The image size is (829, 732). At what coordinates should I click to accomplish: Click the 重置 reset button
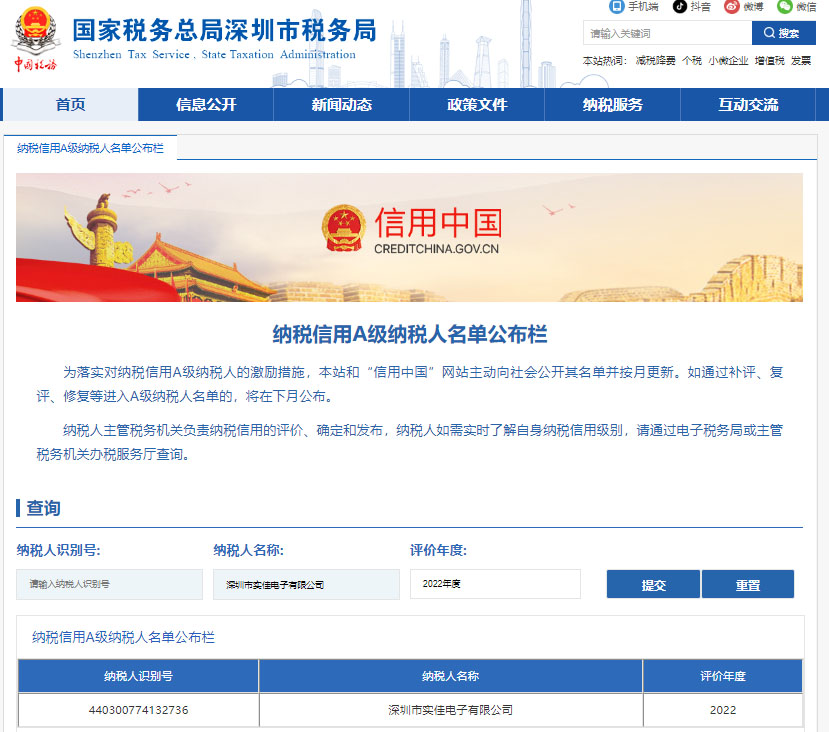coord(748,585)
